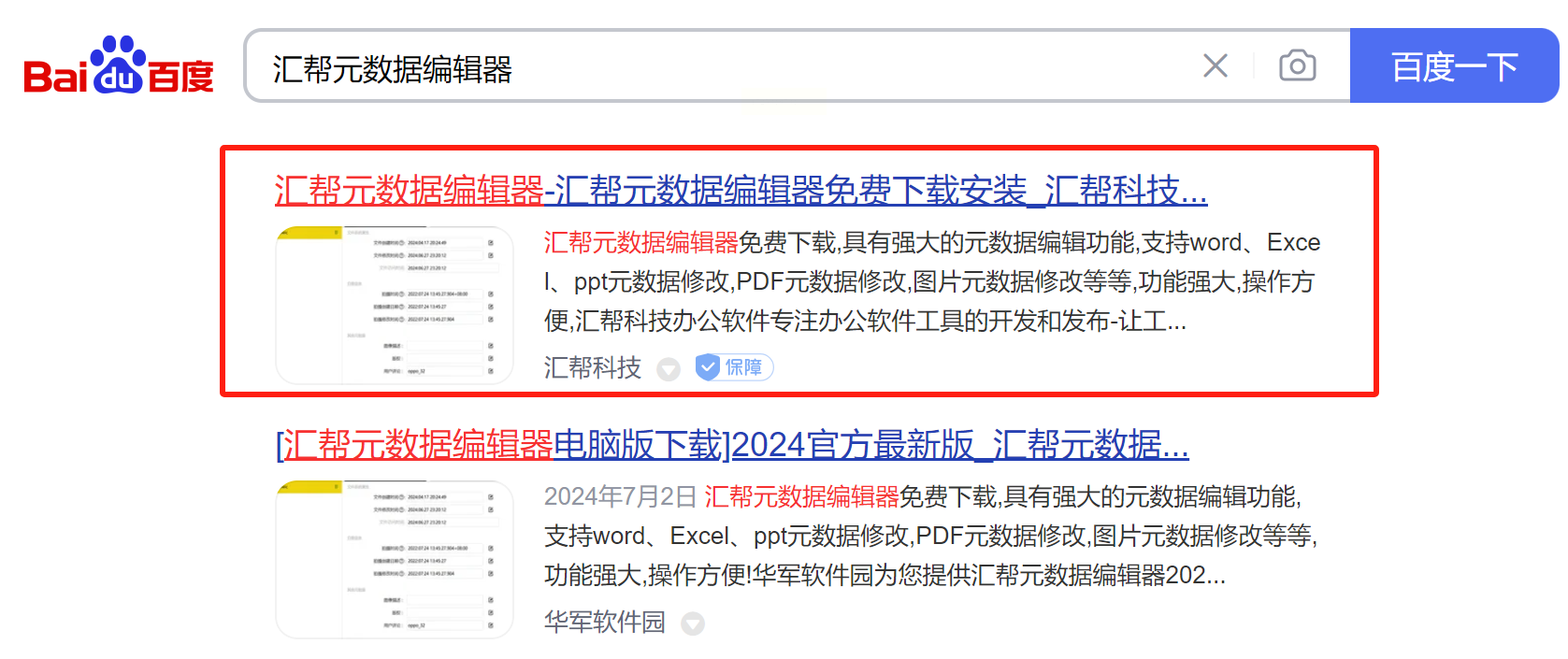Clear the search box text
The image size is (1568, 659).
(1215, 65)
